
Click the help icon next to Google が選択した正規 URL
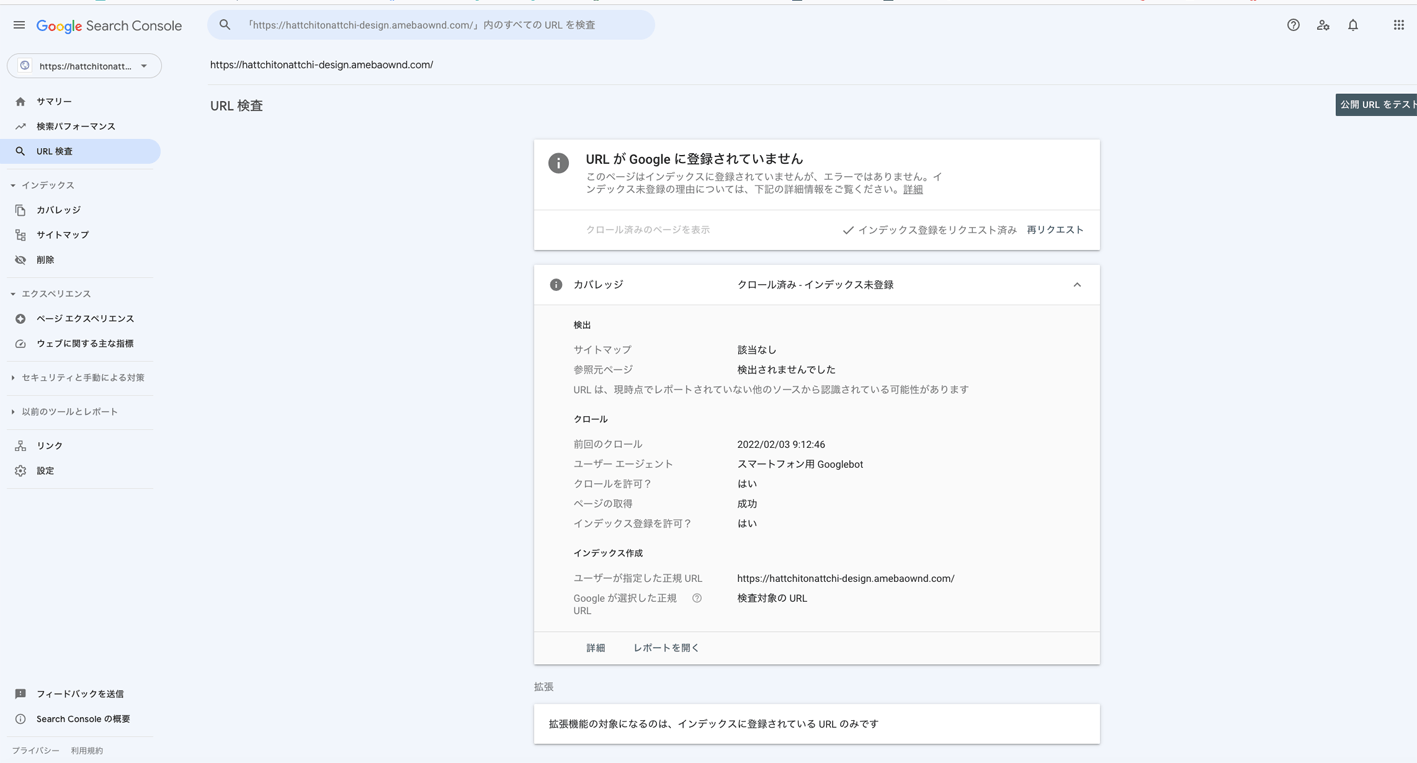pos(697,598)
